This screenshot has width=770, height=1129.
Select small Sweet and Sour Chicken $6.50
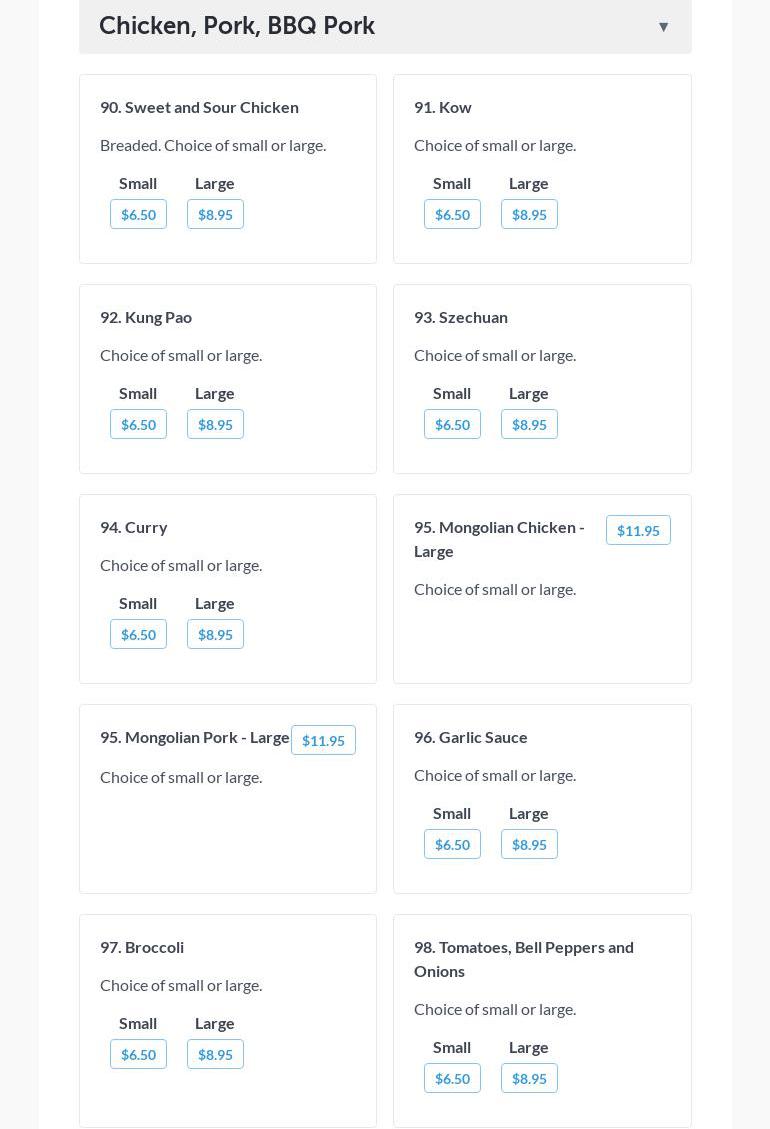138,214
